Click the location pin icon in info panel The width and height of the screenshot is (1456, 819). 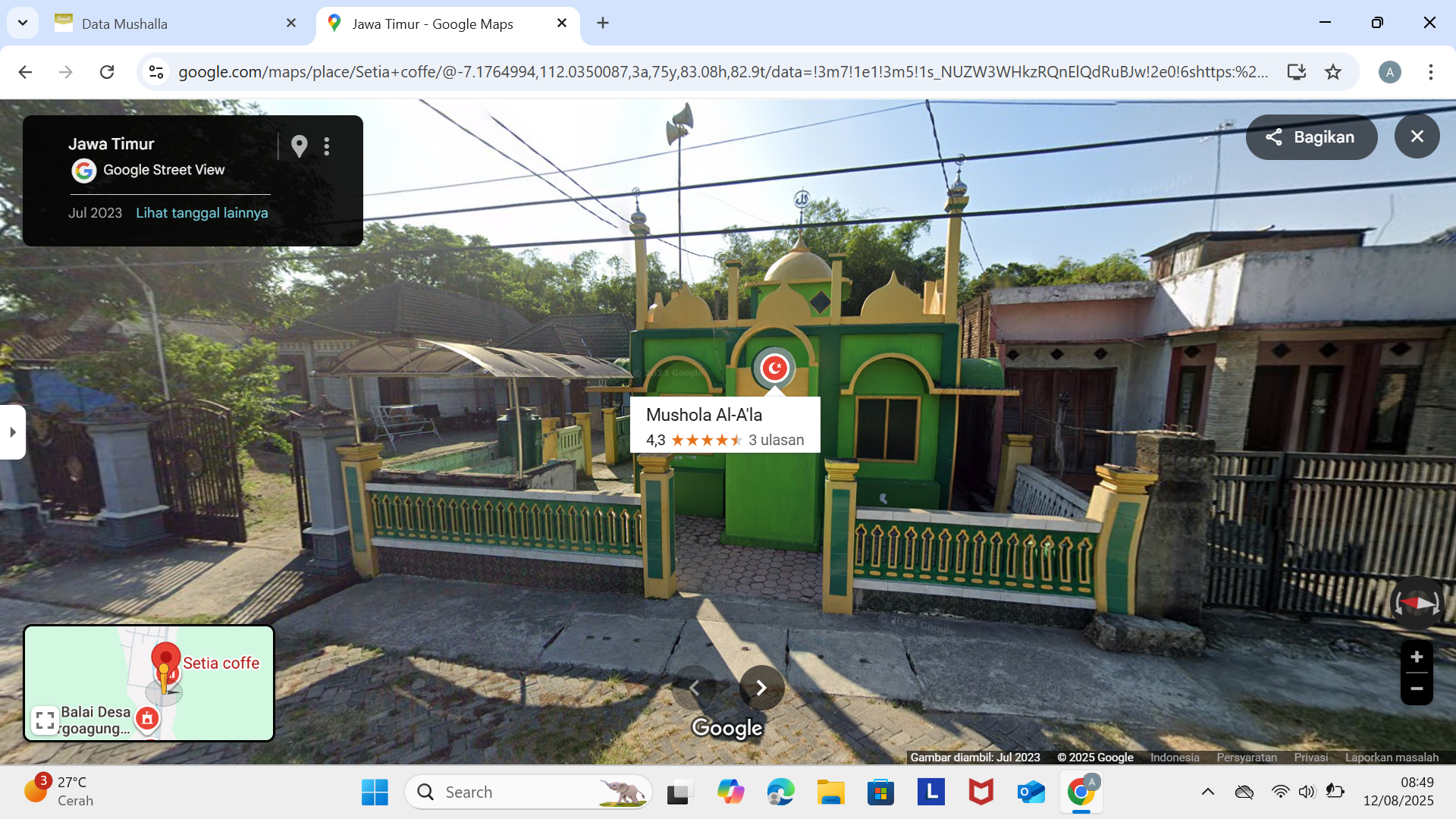pyautogui.click(x=300, y=146)
